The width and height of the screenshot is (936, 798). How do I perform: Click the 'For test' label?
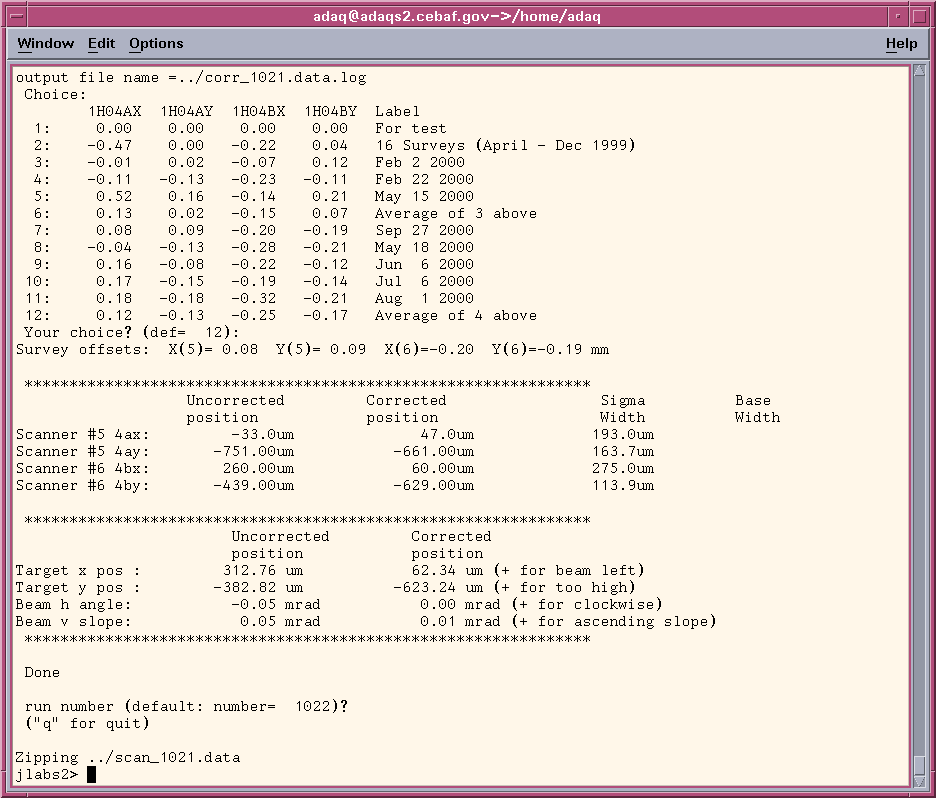pyautogui.click(x=411, y=128)
